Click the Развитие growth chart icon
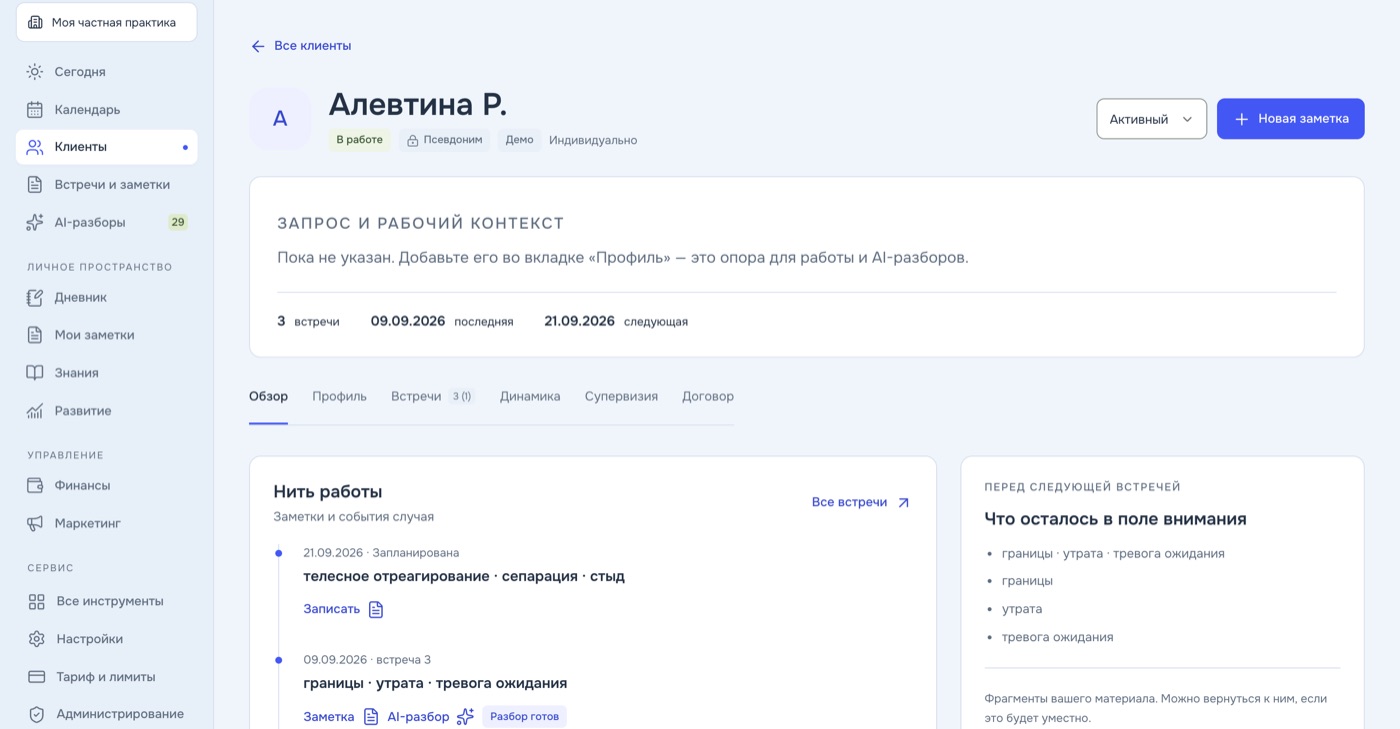Viewport: 1400px width, 729px height. click(x=35, y=411)
